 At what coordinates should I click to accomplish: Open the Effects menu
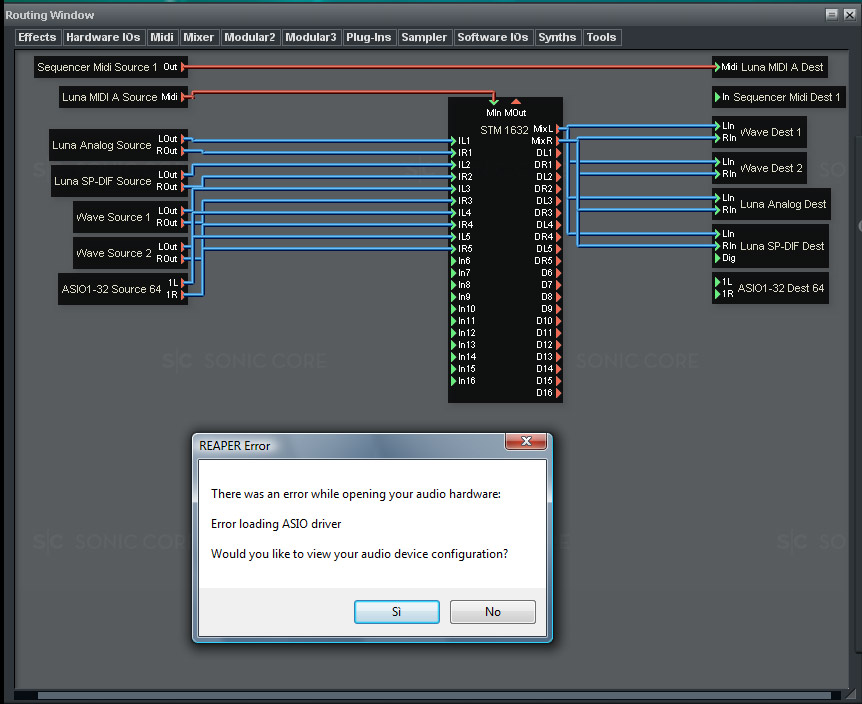tap(38, 37)
